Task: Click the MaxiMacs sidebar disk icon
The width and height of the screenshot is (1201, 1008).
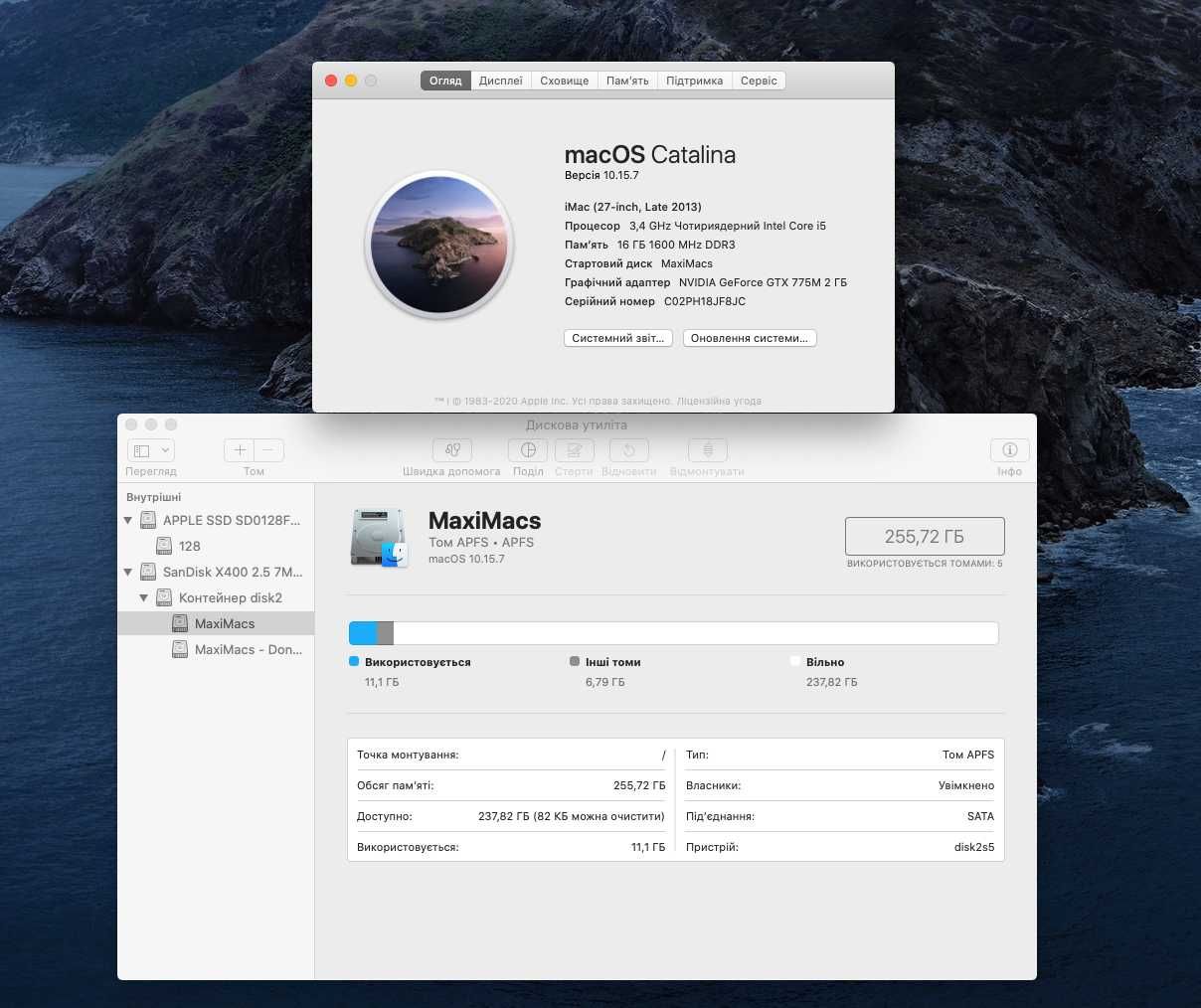Action: tap(180, 623)
